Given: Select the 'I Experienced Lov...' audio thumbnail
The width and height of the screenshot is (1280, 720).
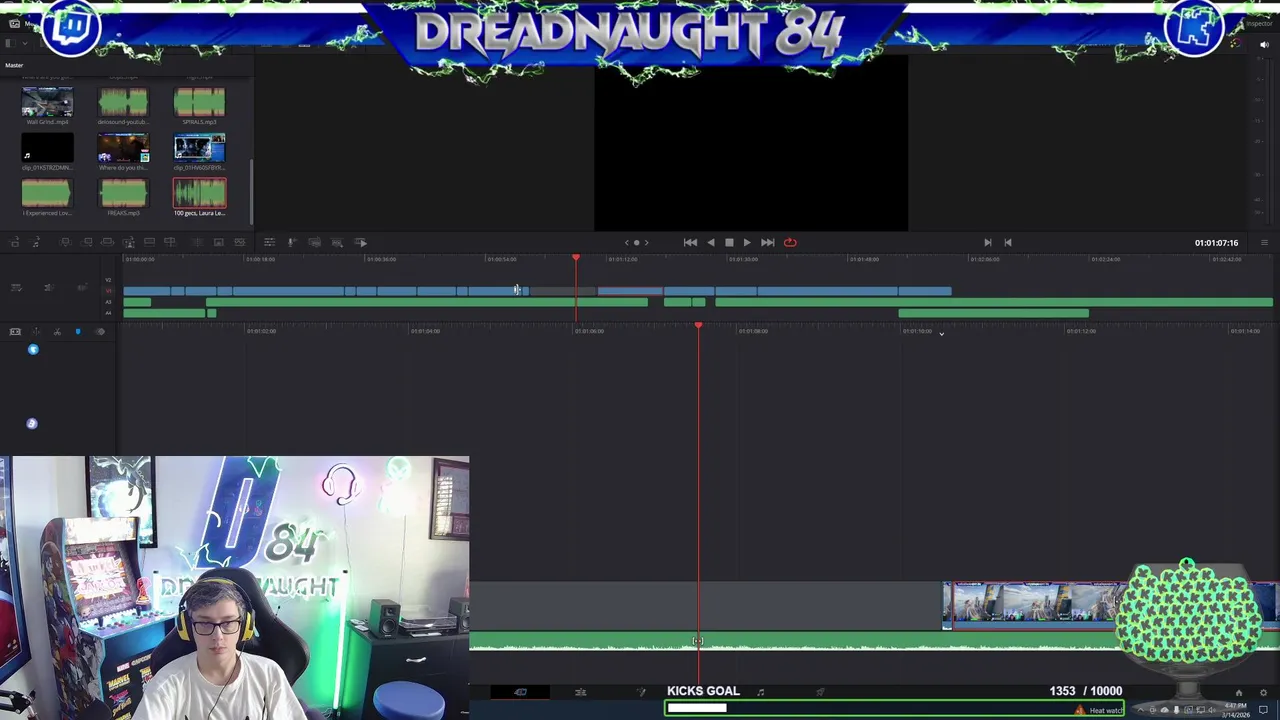Looking at the screenshot, I should (x=47, y=193).
